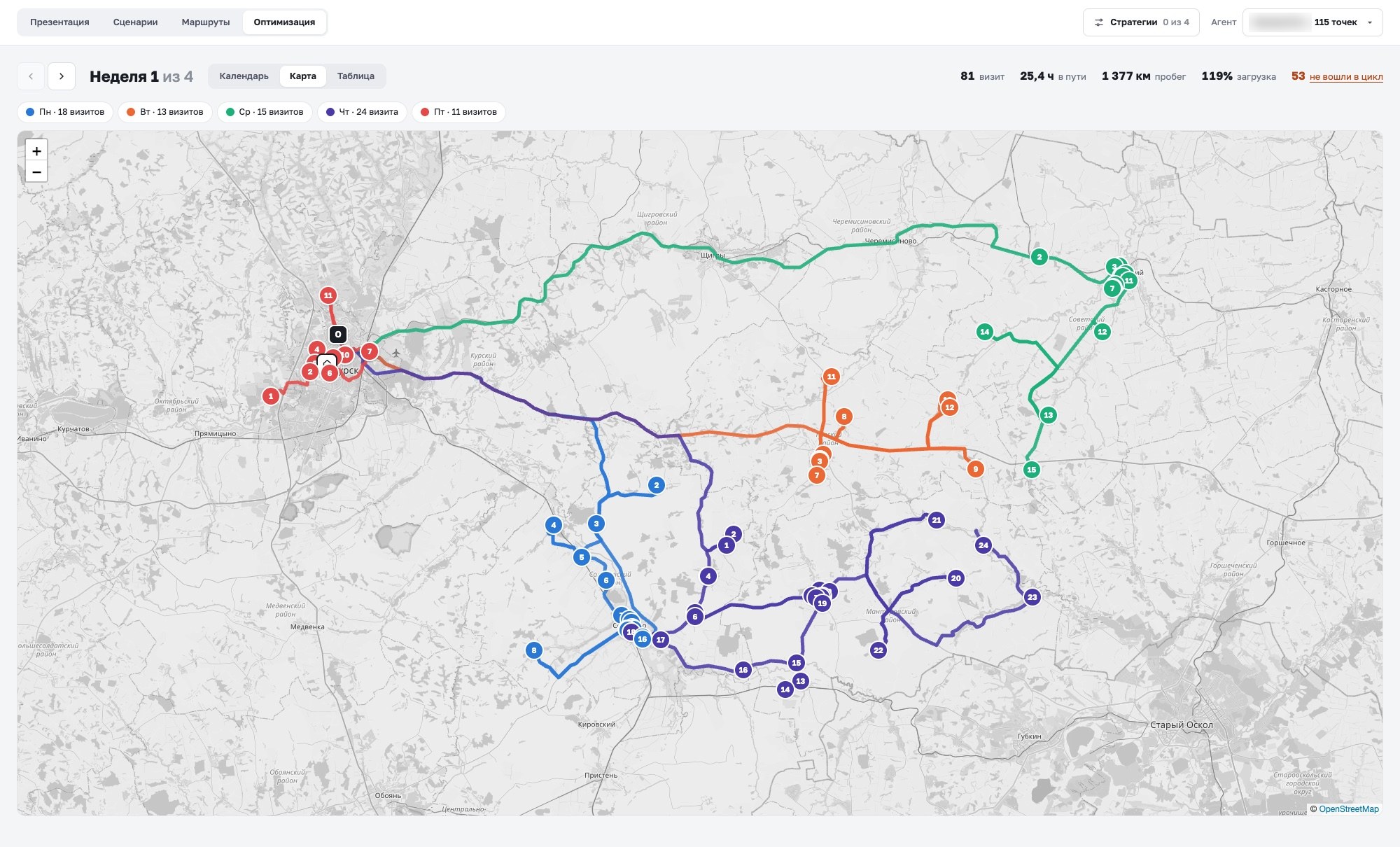Select purple stop marker 22
This screenshot has height=847, width=1400.
[x=878, y=650]
